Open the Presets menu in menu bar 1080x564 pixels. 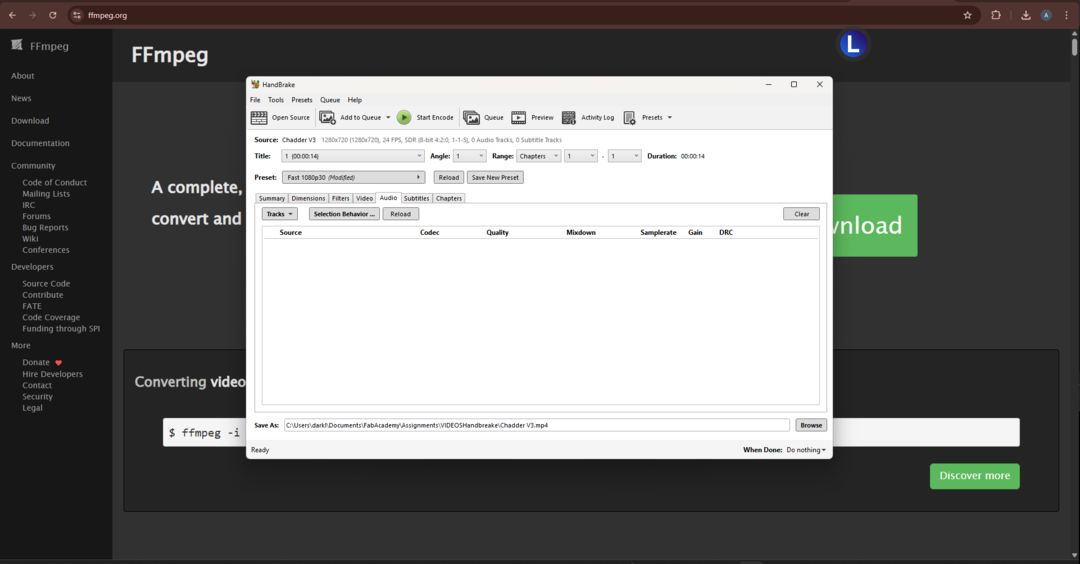302,100
